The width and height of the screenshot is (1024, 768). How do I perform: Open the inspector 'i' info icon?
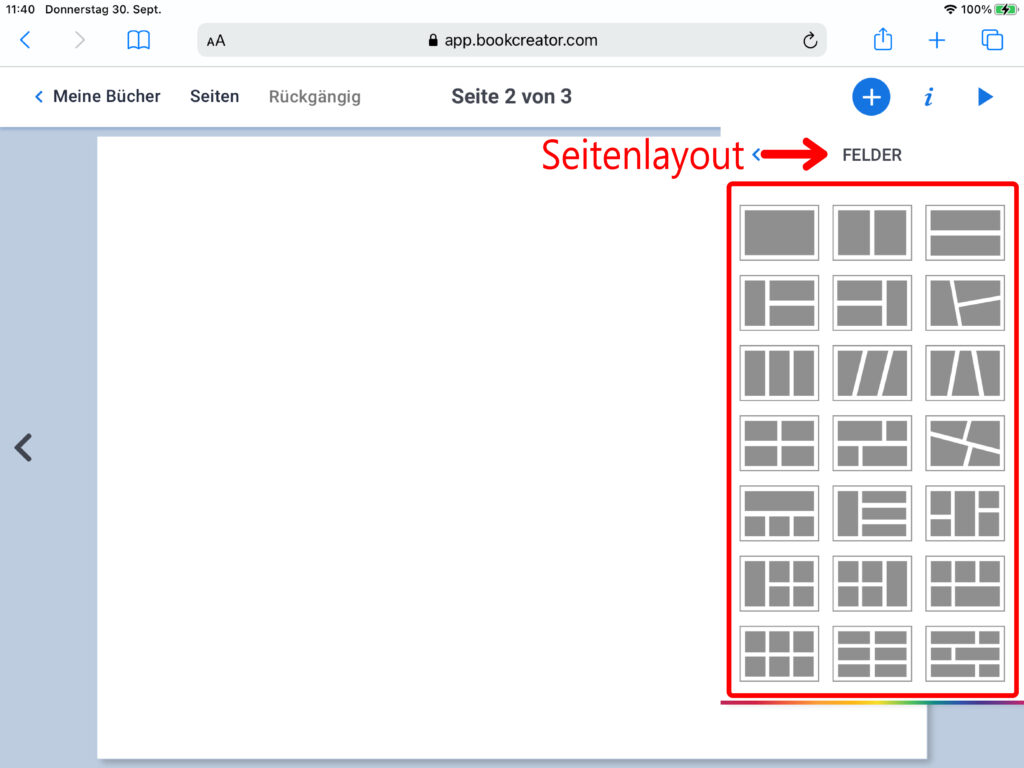point(929,97)
